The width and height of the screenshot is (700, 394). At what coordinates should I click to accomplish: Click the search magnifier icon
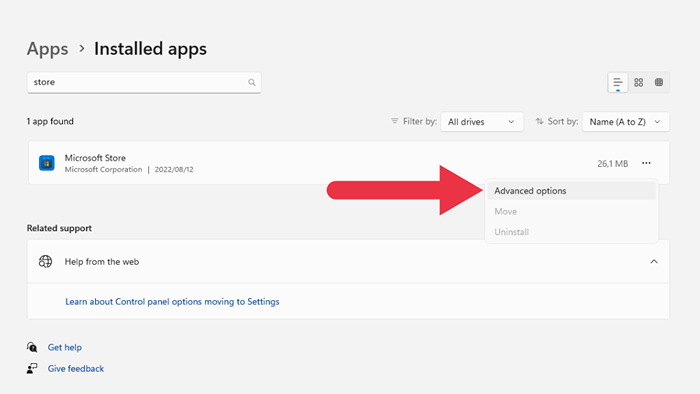click(252, 83)
